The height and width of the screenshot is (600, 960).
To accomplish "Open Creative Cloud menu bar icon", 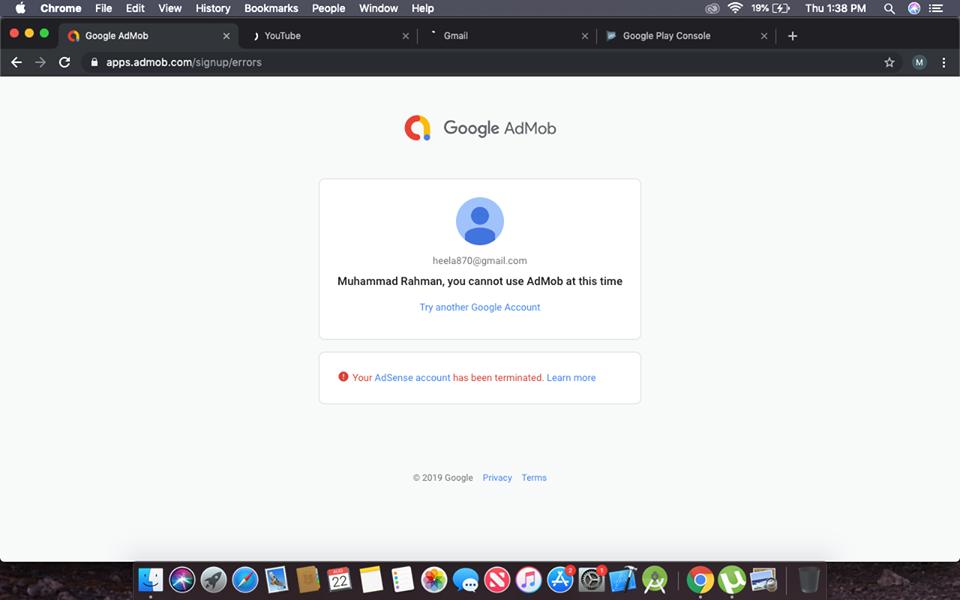I will tap(711, 9).
